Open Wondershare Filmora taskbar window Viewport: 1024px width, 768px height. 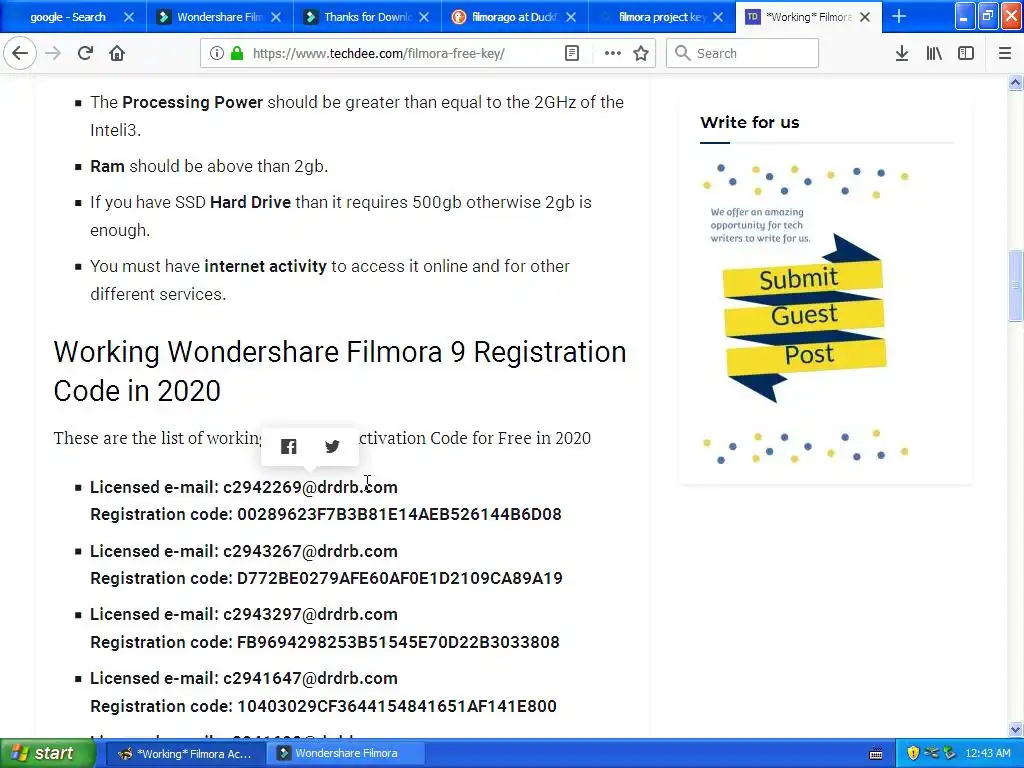click(346, 753)
